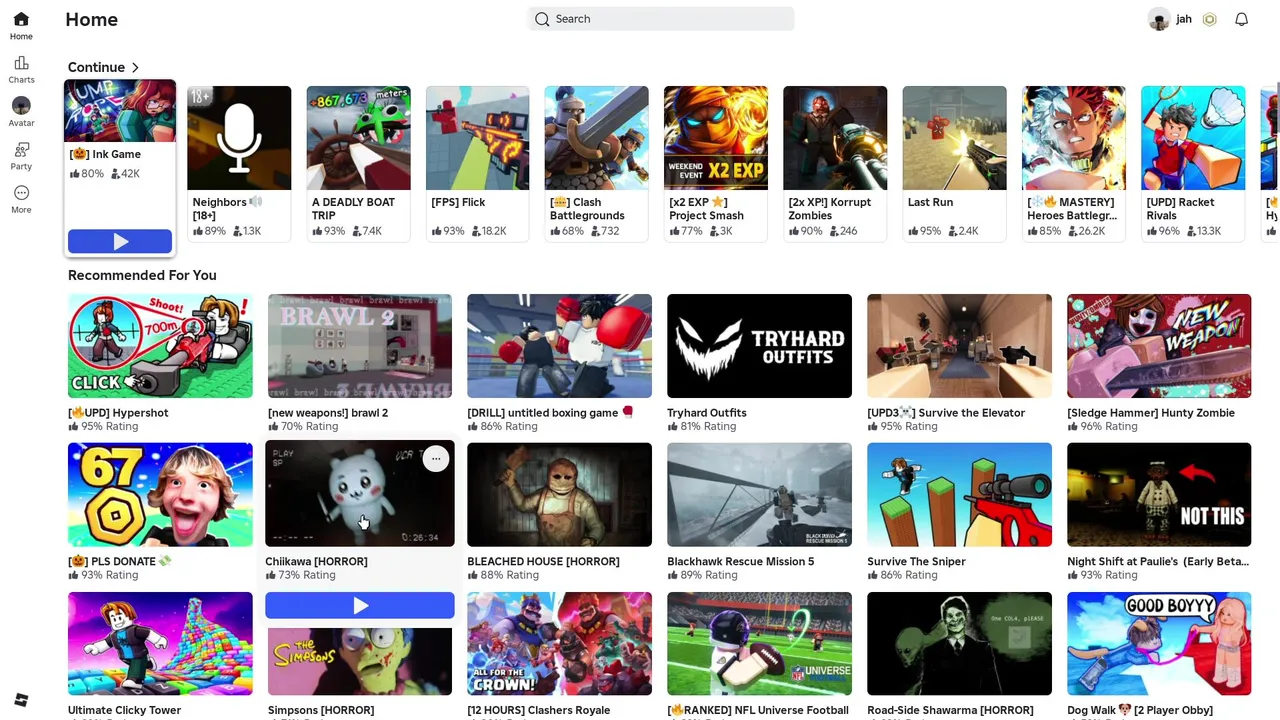Open the BLEACHED HOUSE [HORROR] thumbnail
The height and width of the screenshot is (720, 1280).
(x=559, y=495)
